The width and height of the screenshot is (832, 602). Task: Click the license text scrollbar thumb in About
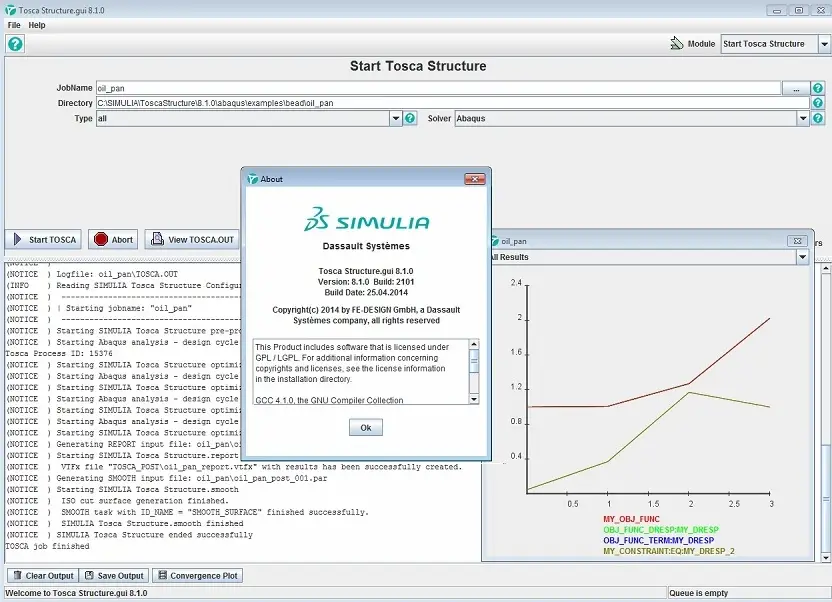tap(474, 362)
